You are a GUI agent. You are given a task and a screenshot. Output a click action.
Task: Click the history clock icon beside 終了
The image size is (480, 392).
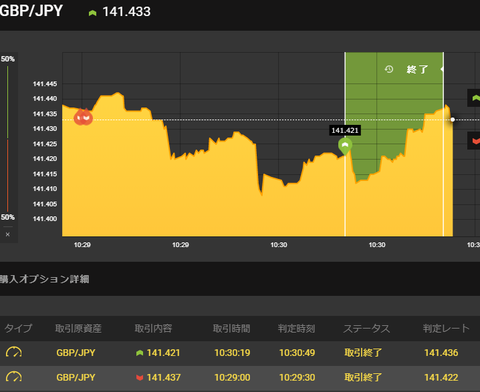(389, 69)
